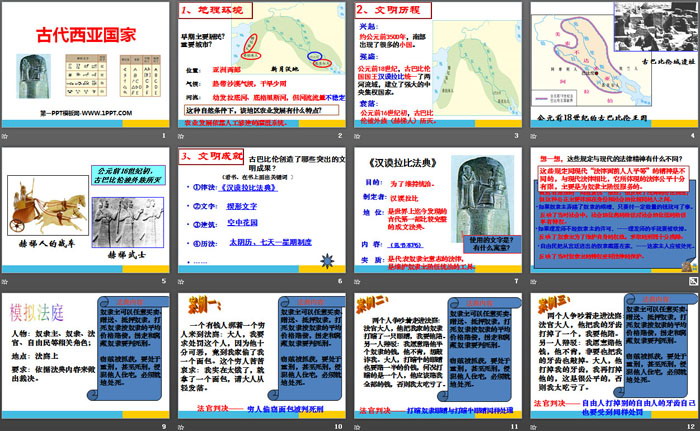Click the animation star icon under slide 5
700x431 pixels.
(x=4, y=282)
